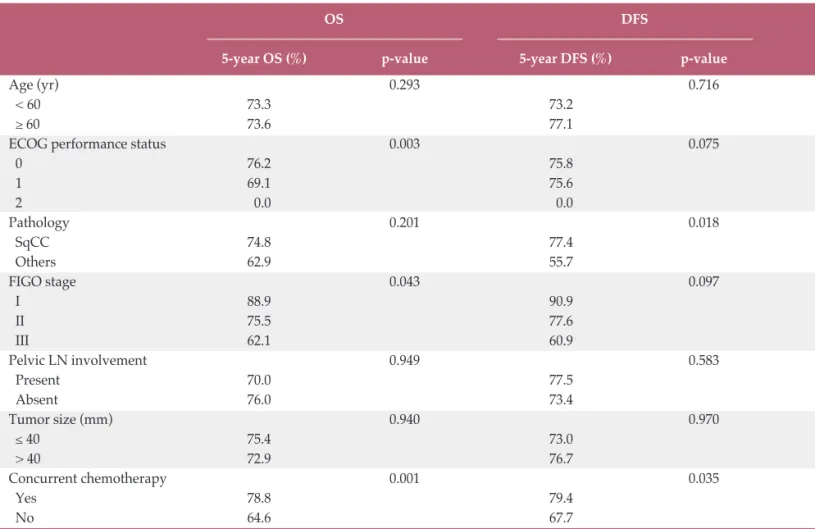The height and width of the screenshot is (529, 815).
Task: Select the Tumor size (mm) label
Action: [61, 419]
